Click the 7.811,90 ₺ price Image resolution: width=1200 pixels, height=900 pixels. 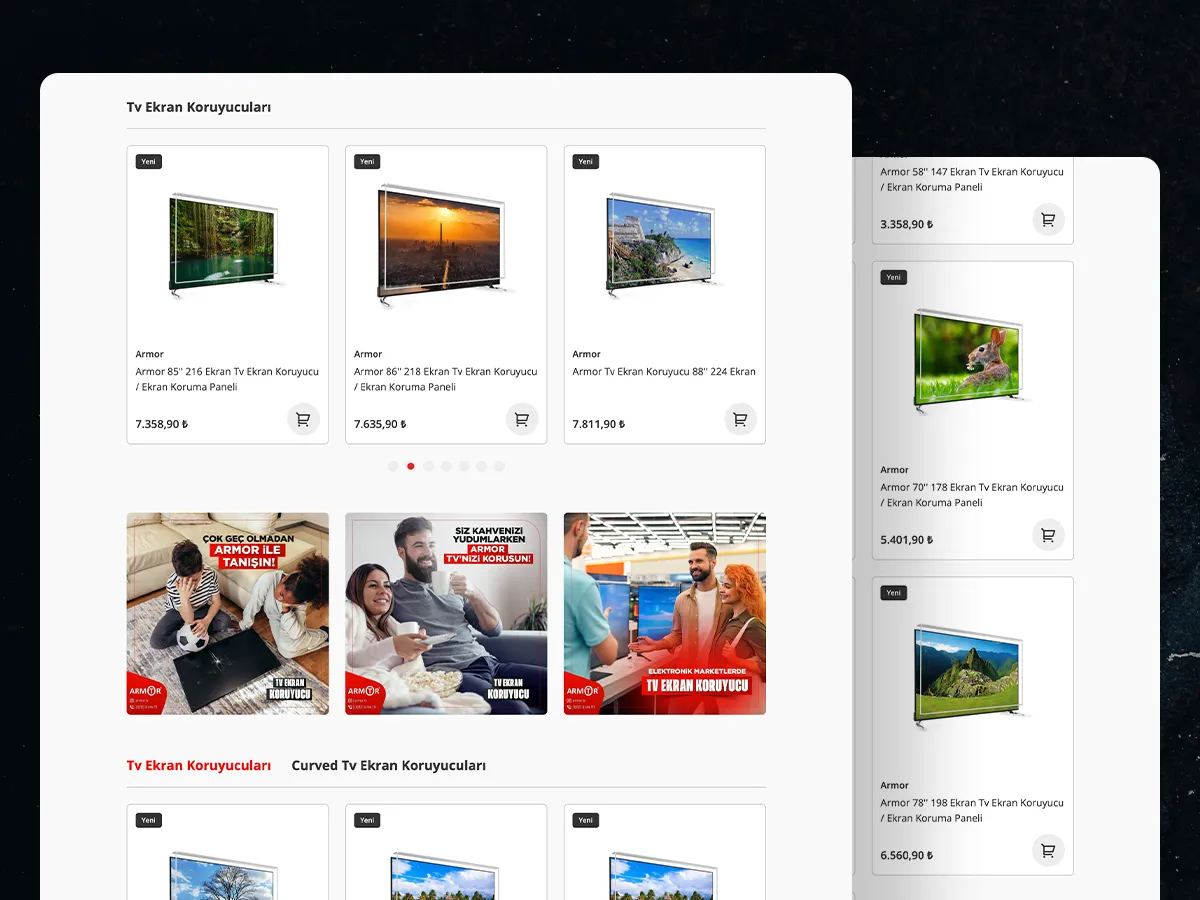pos(599,424)
